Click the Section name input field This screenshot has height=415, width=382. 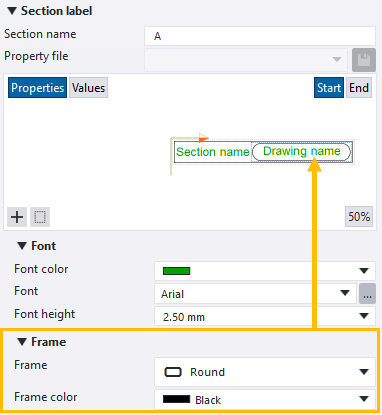point(260,36)
